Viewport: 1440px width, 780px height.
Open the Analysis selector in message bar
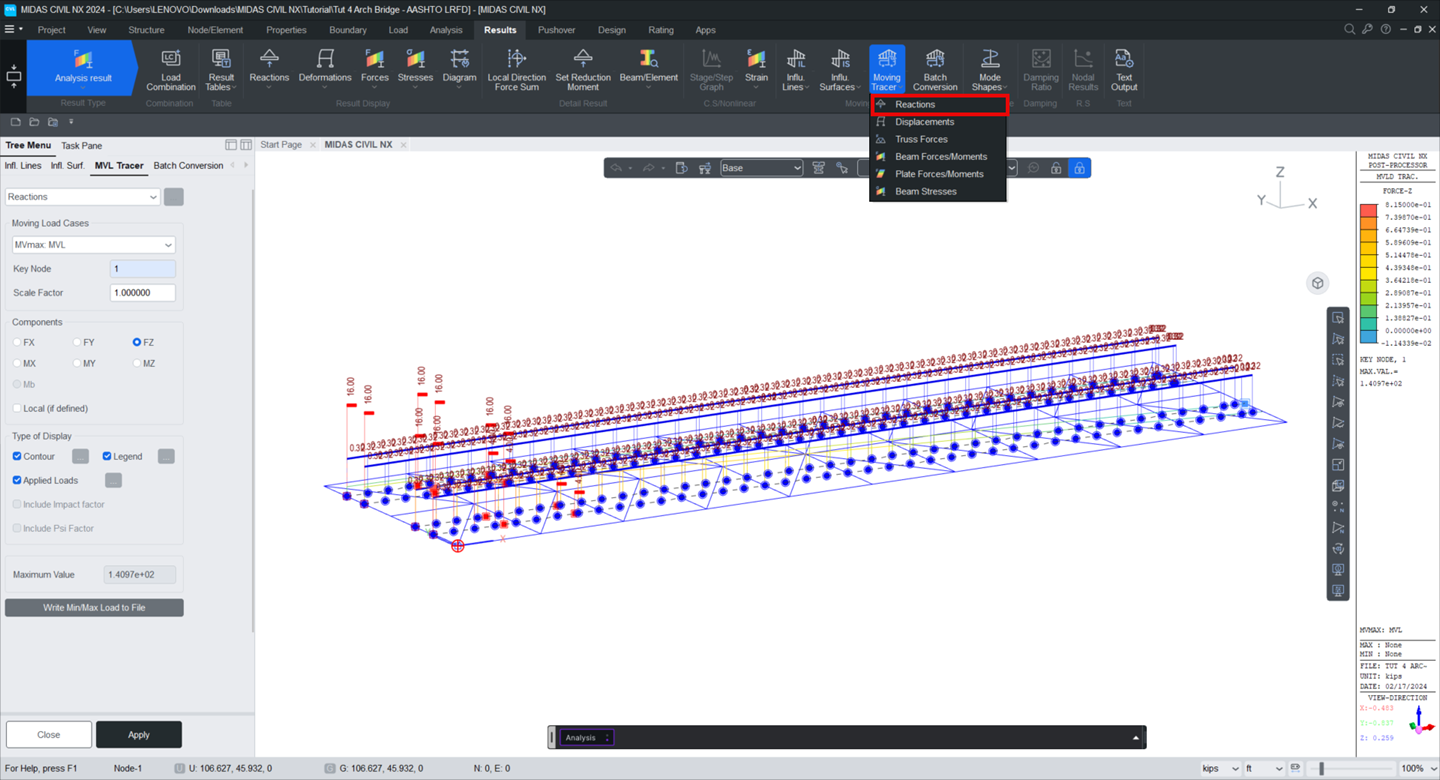pyautogui.click(x=586, y=738)
